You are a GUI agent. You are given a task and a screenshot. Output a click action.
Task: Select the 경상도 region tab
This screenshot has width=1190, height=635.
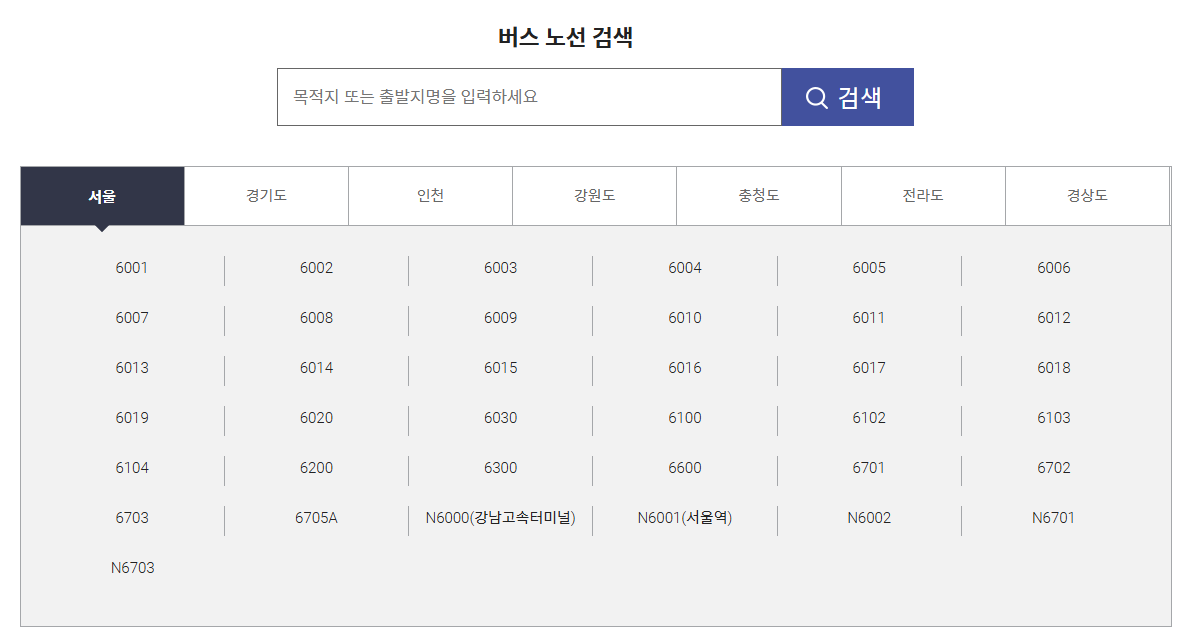[x=1087, y=195]
